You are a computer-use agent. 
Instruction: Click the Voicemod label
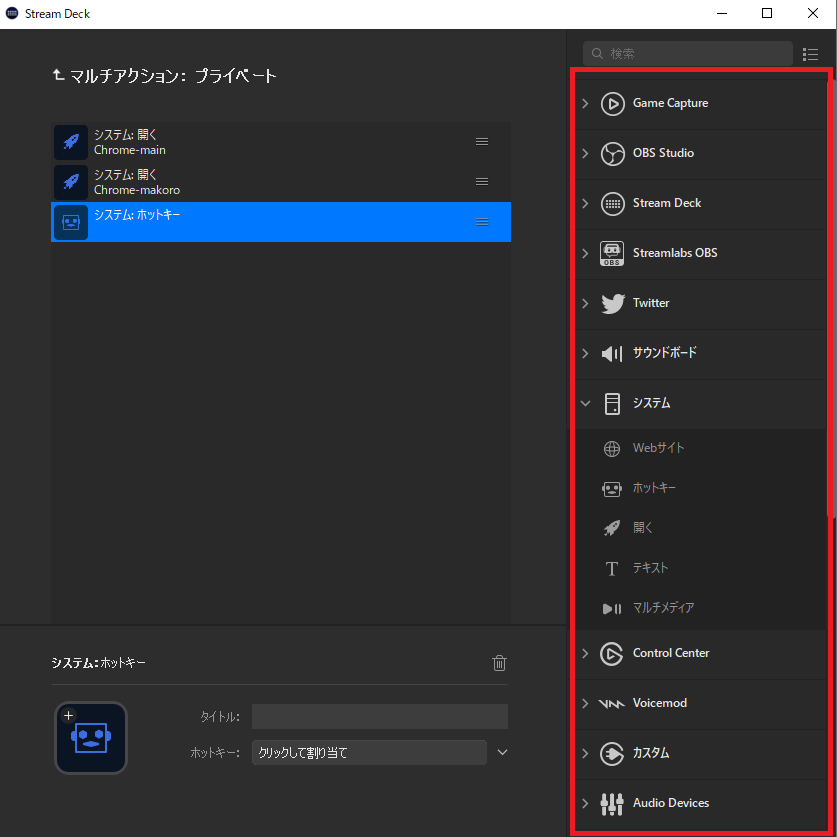pyautogui.click(x=660, y=704)
